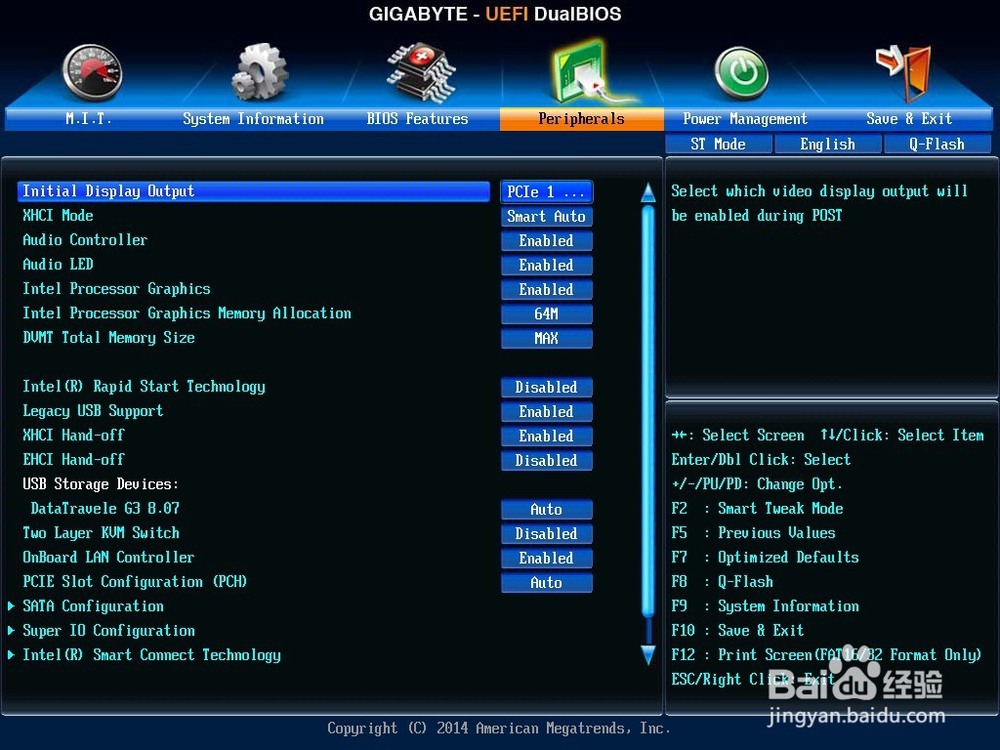Toggle Legacy USB Support Enabled value

(547, 411)
